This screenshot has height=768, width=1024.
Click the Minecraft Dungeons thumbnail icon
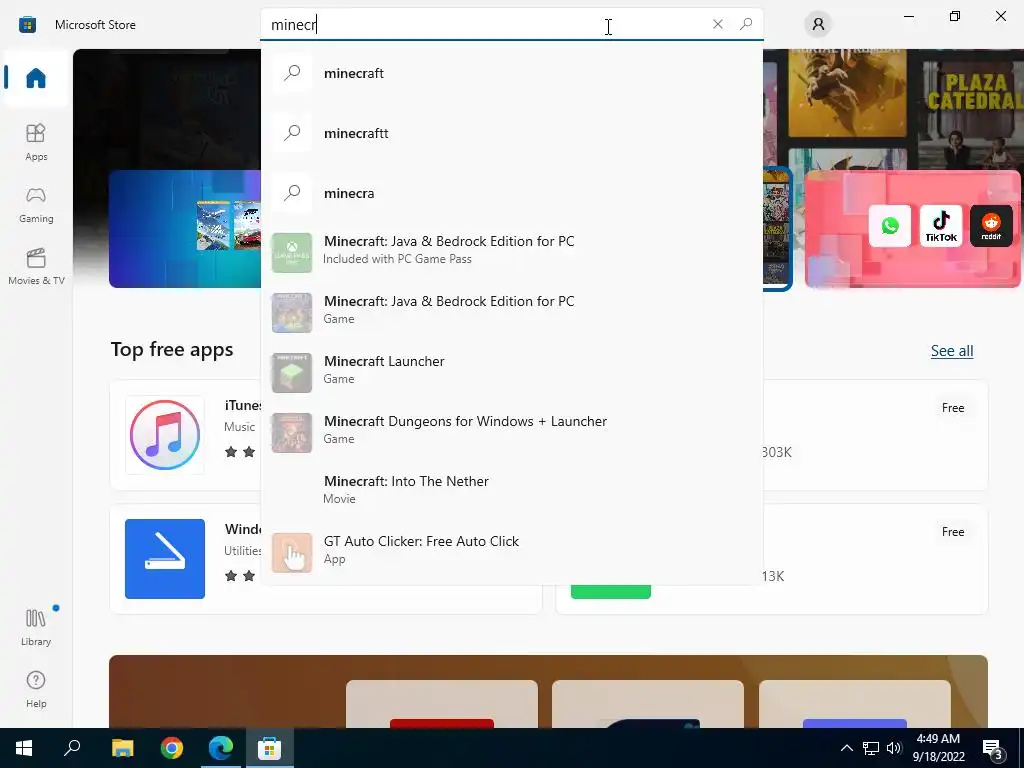(292, 433)
